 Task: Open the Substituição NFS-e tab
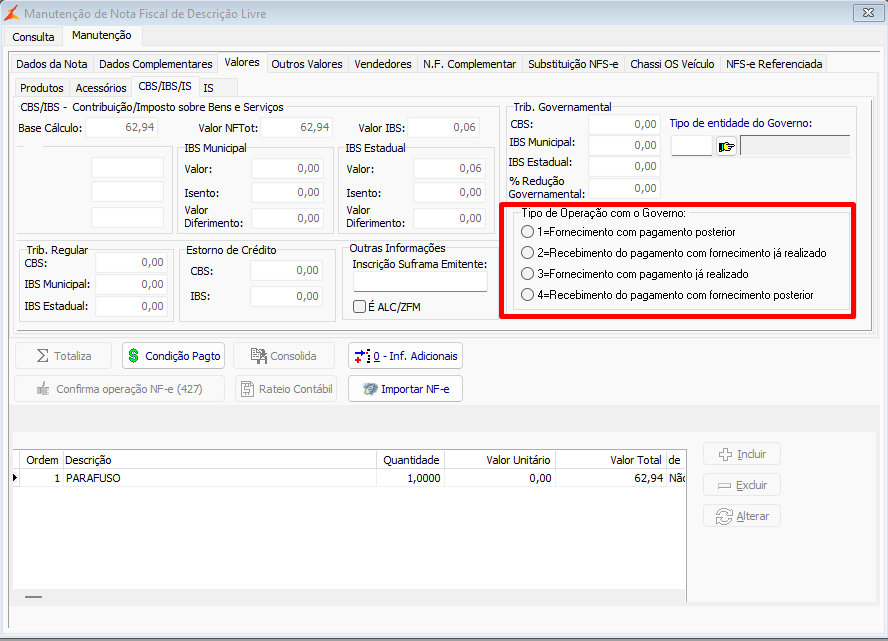(573, 64)
